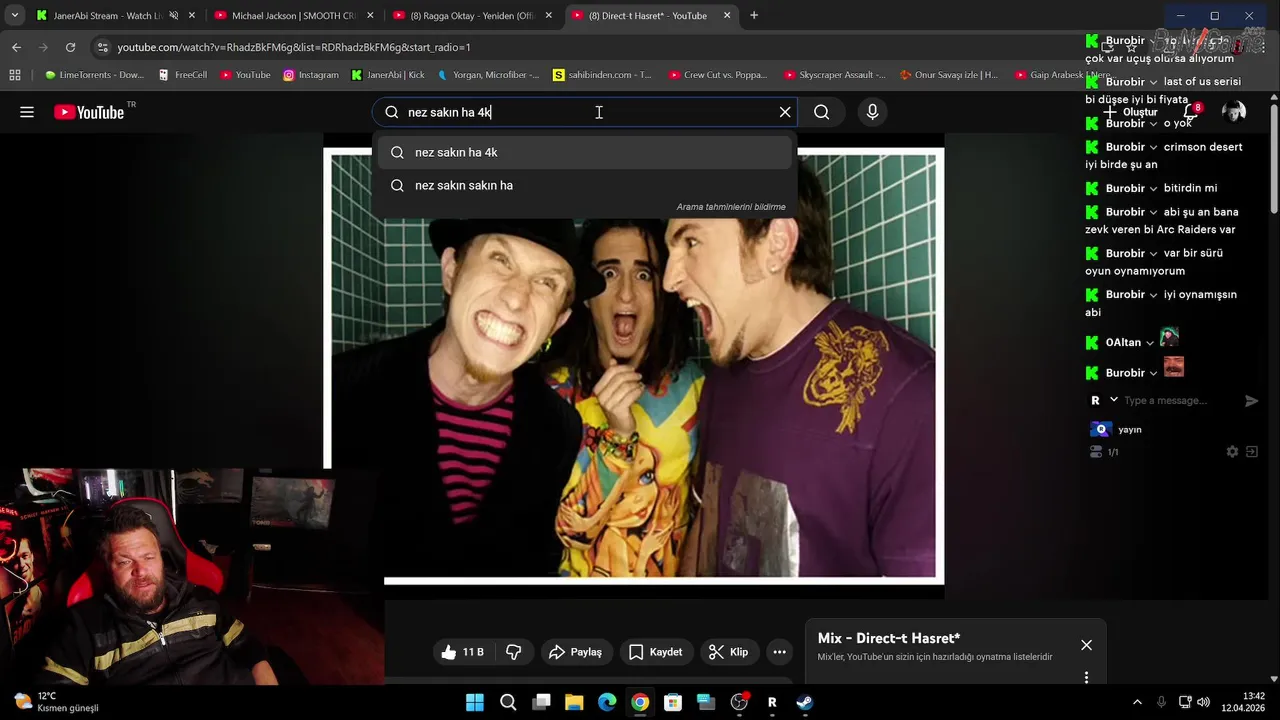This screenshot has height=720, width=1280.
Task: Expand Burobir options on 'o yok' message
Action: tap(1153, 123)
